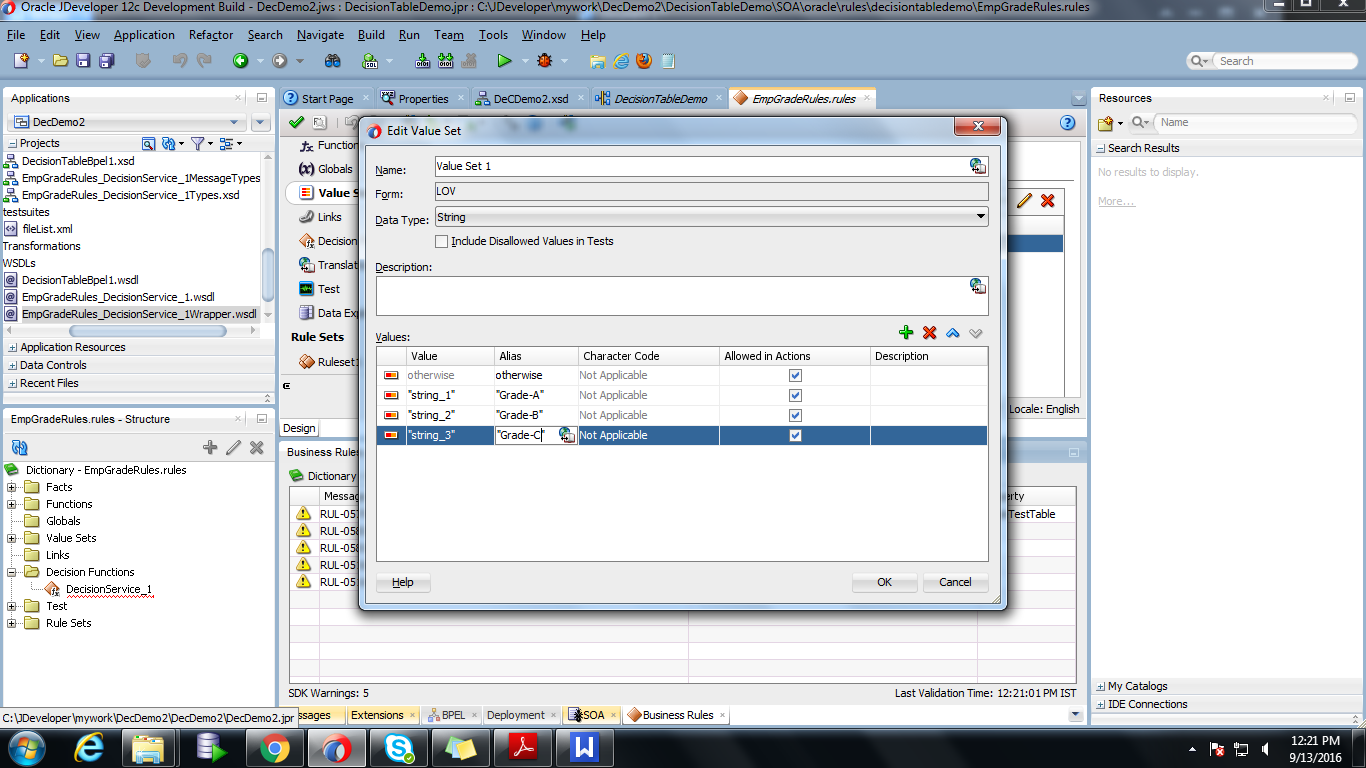Add a new value with the green plus
The width and height of the screenshot is (1366, 768).
point(906,332)
